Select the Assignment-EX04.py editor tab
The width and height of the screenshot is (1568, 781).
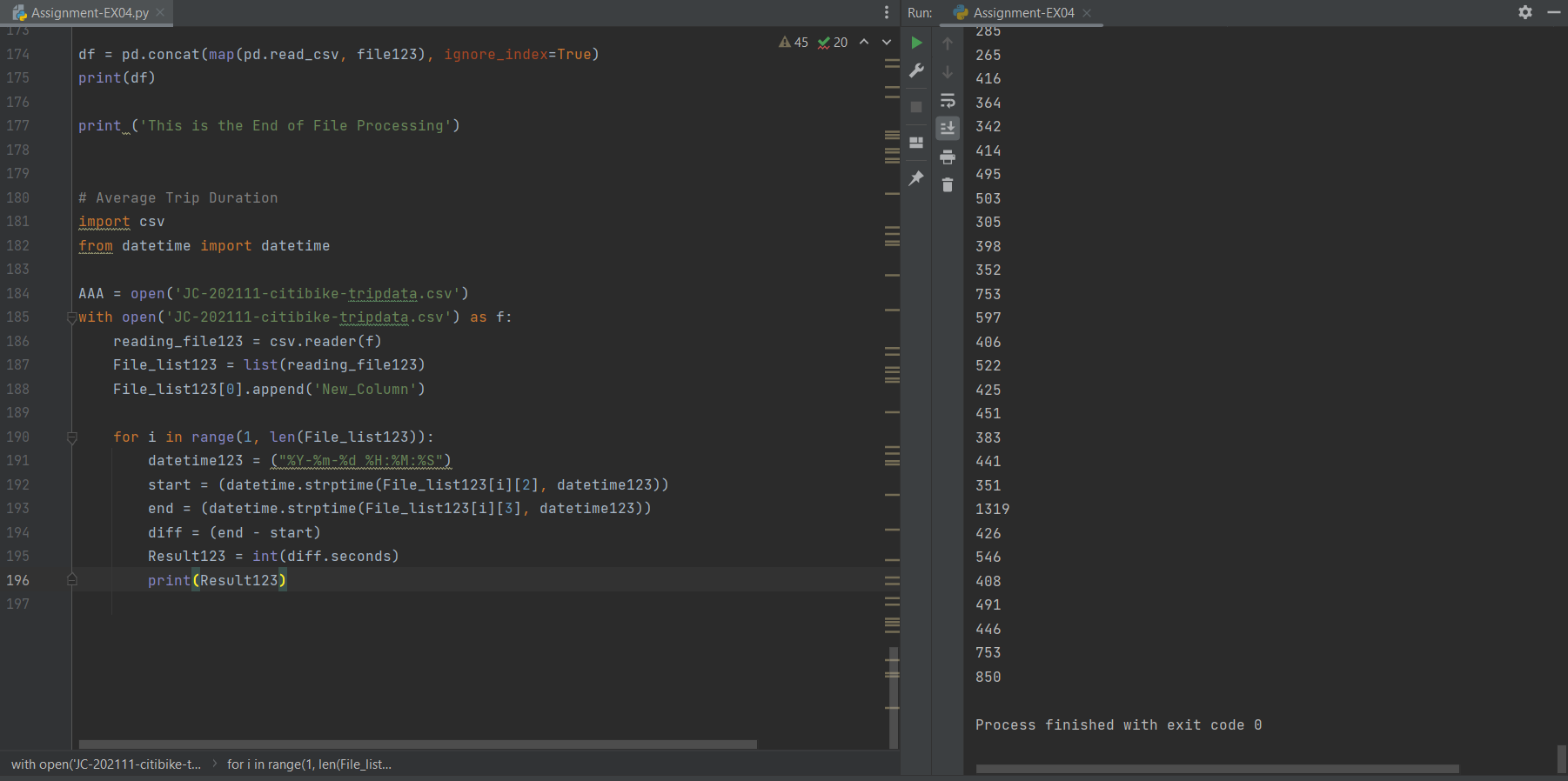click(x=87, y=12)
